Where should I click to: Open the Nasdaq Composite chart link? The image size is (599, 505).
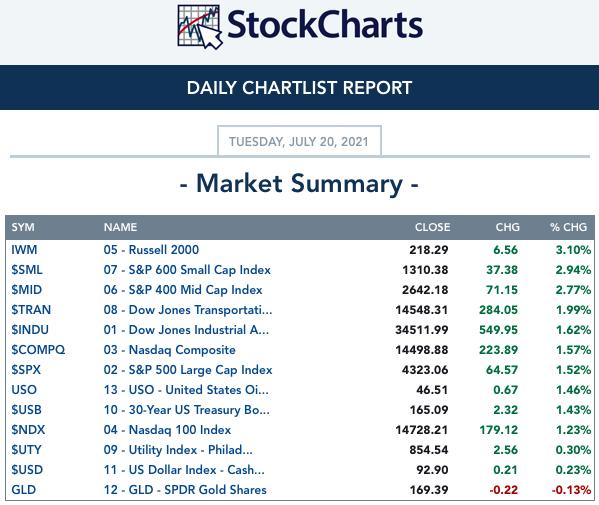point(170,350)
